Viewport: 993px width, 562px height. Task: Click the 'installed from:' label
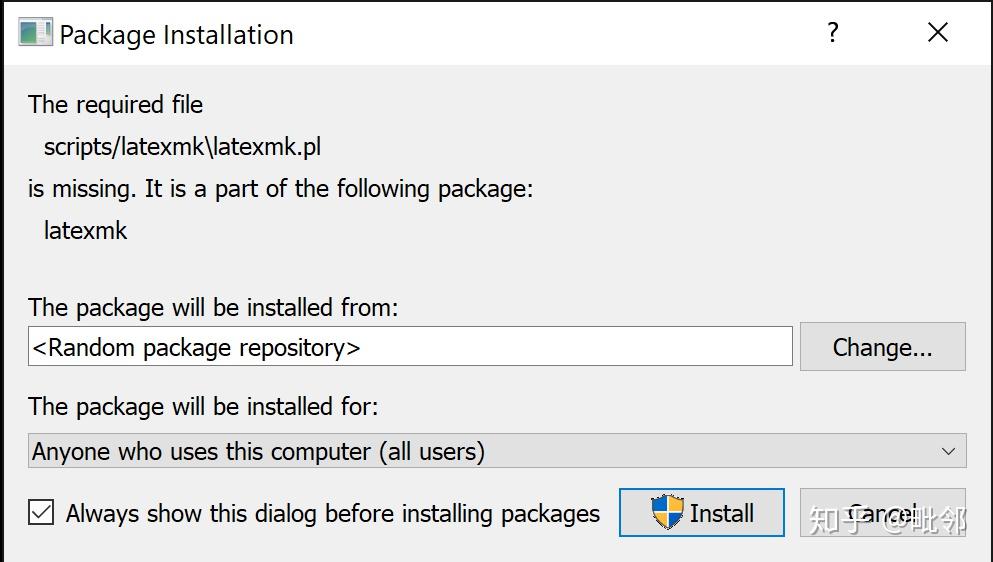click(213, 308)
